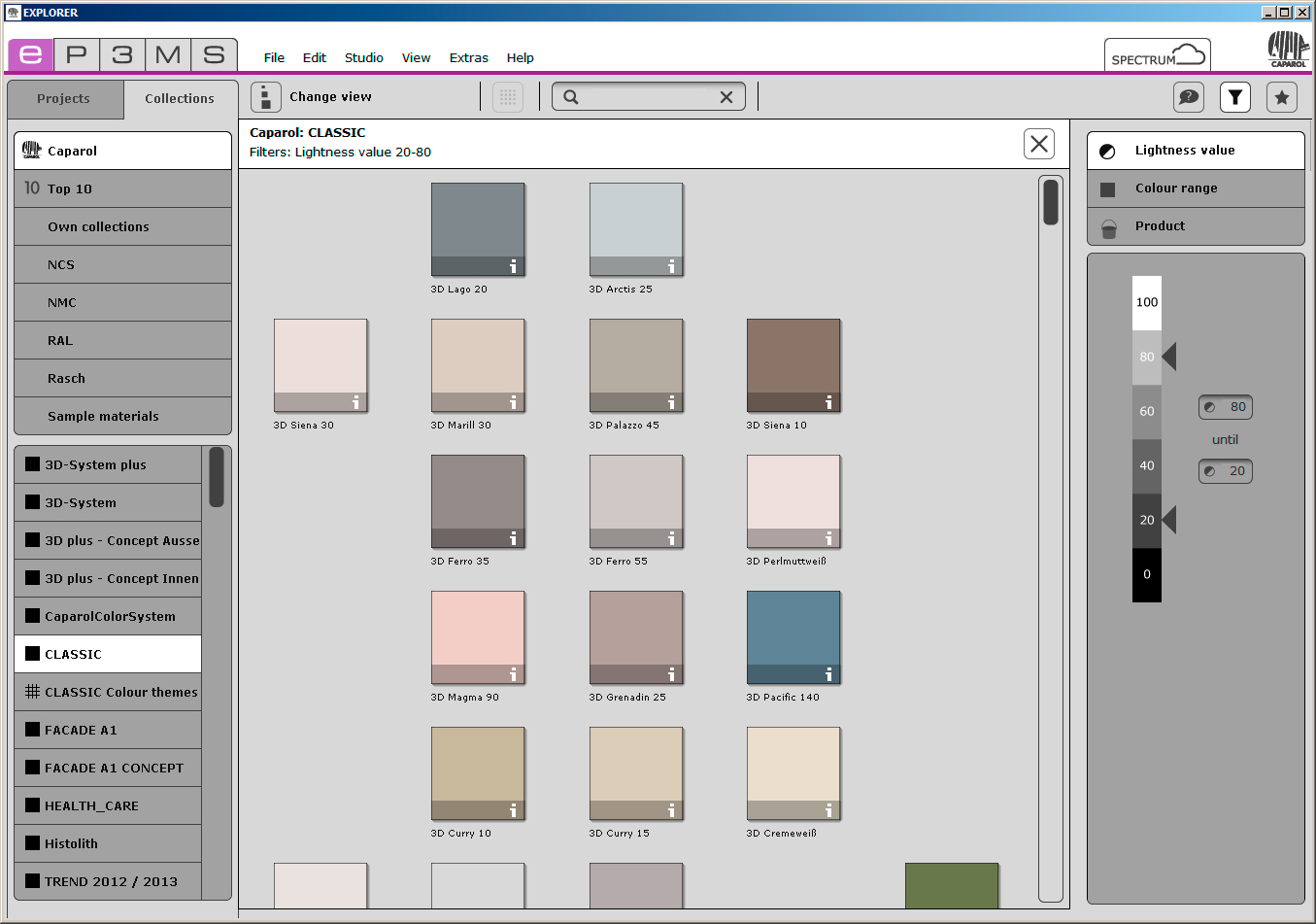Image resolution: width=1316 pixels, height=924 pixels.
Task: Select the FACADE A1 CONCEPT collection
Action: 108,768
